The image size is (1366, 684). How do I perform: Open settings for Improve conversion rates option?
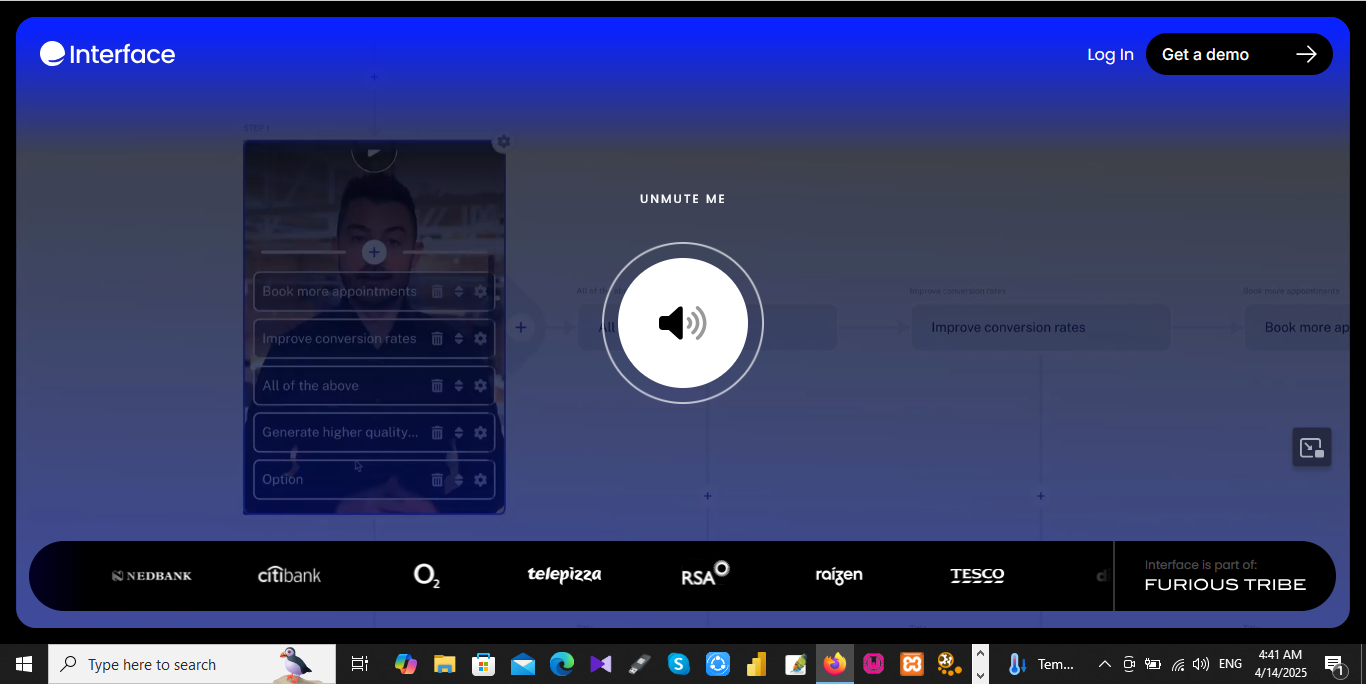coord(480,339)
